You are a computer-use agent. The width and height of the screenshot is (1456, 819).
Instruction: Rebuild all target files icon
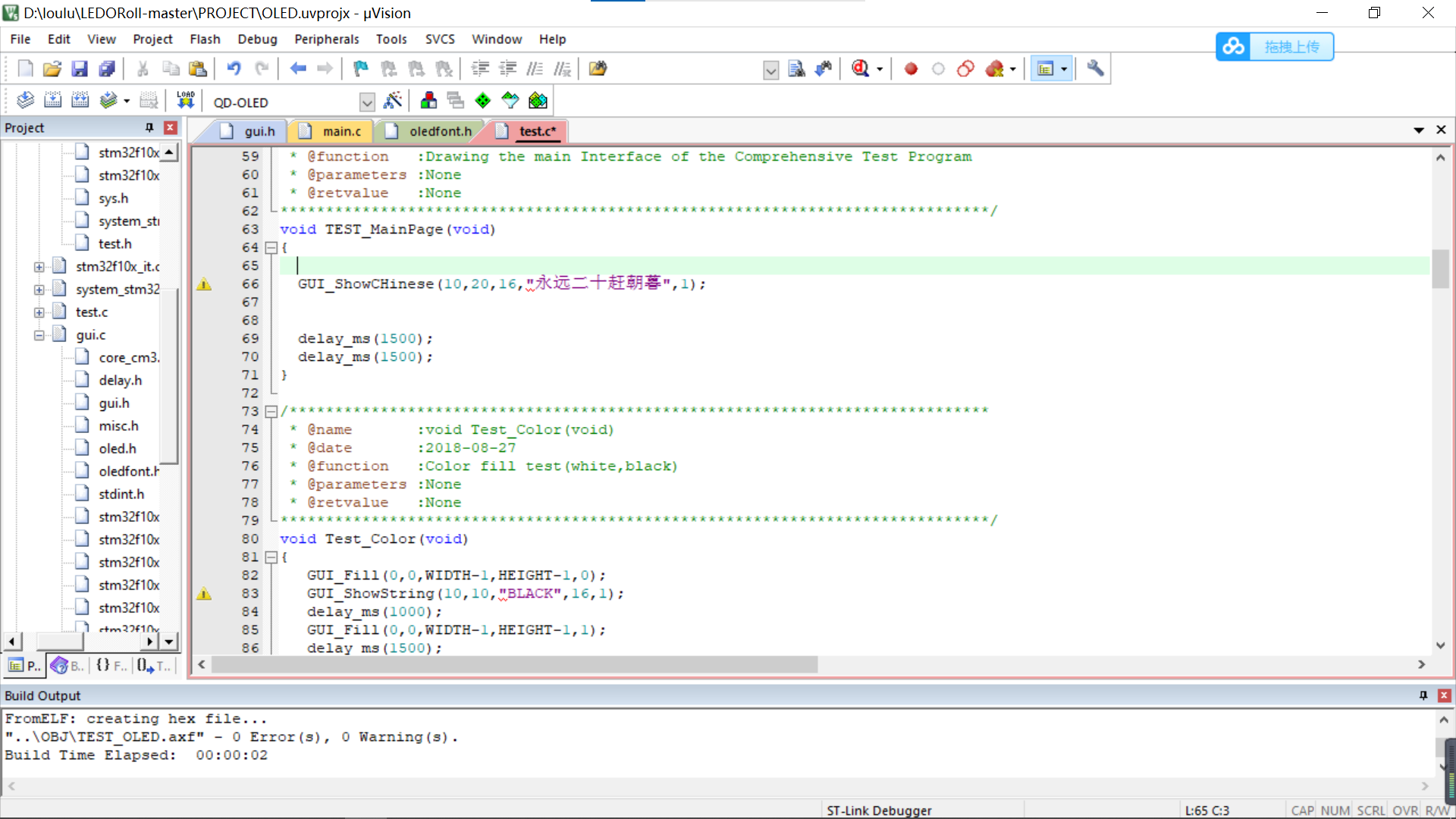pyautogui.click(x=80, y=100)
